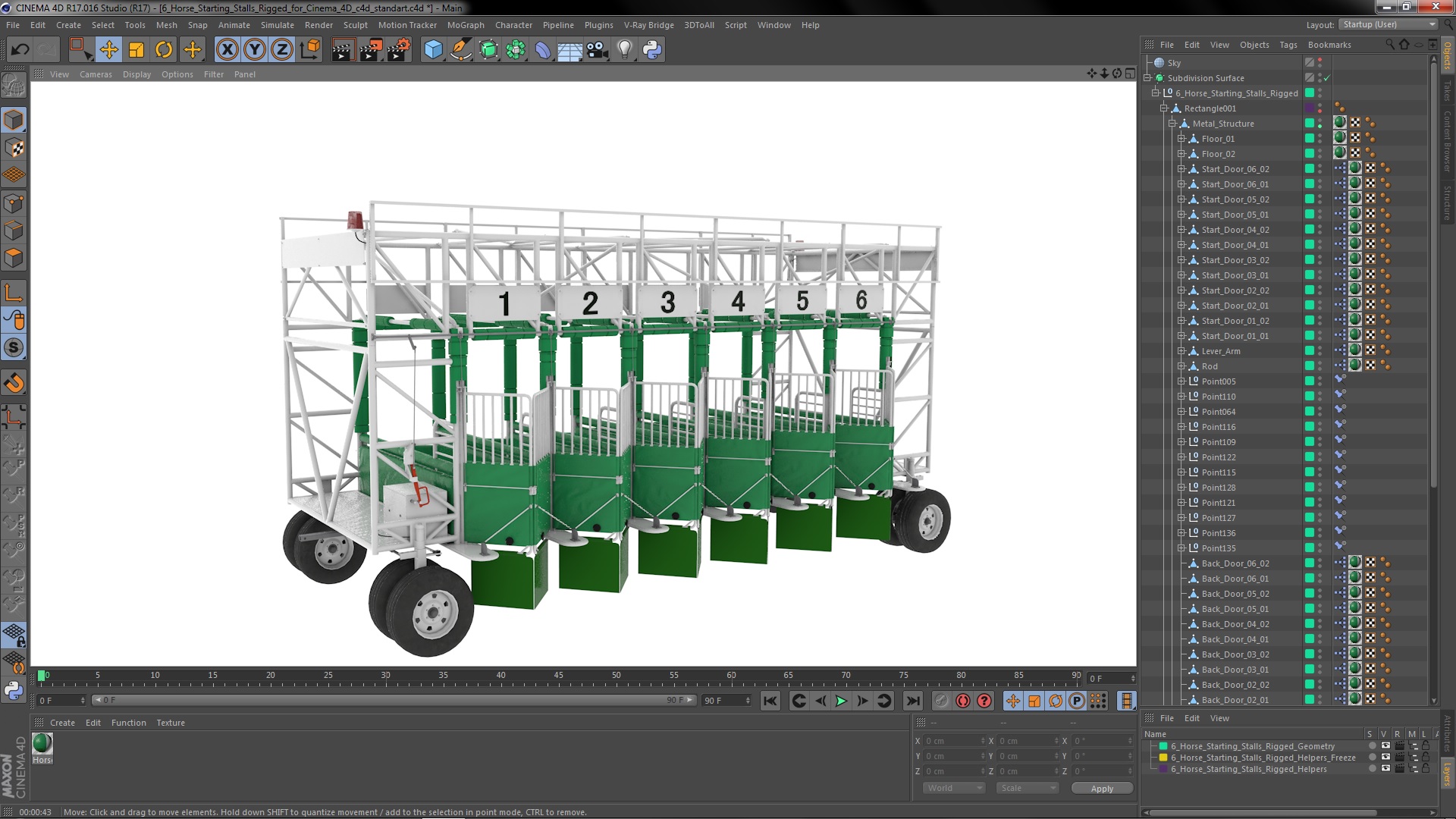Click Rod object layer color square

pyautogui.click(x=1310, y=366)
